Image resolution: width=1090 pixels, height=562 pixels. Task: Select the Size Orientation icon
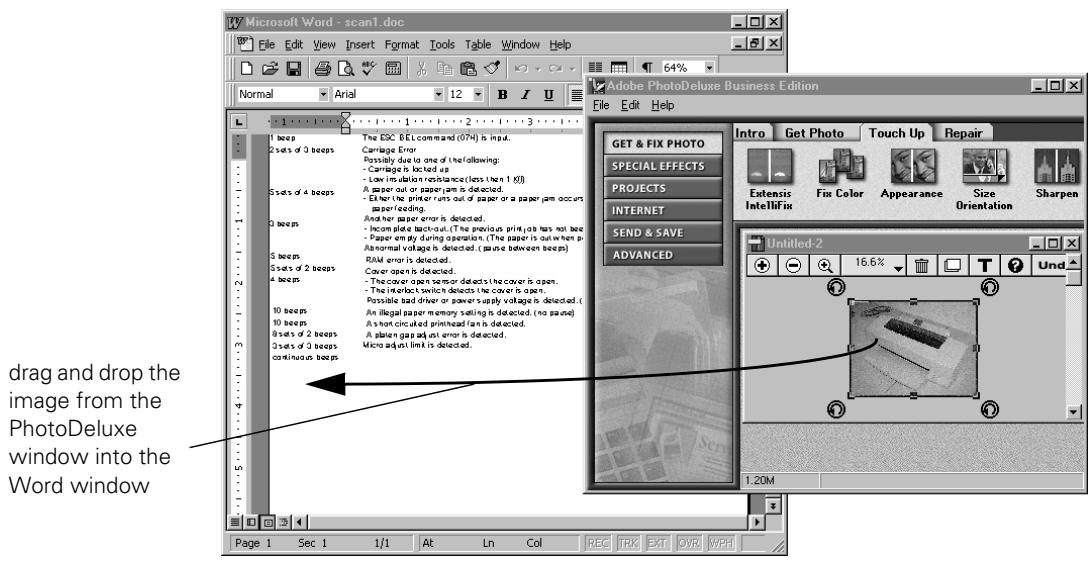984,166
